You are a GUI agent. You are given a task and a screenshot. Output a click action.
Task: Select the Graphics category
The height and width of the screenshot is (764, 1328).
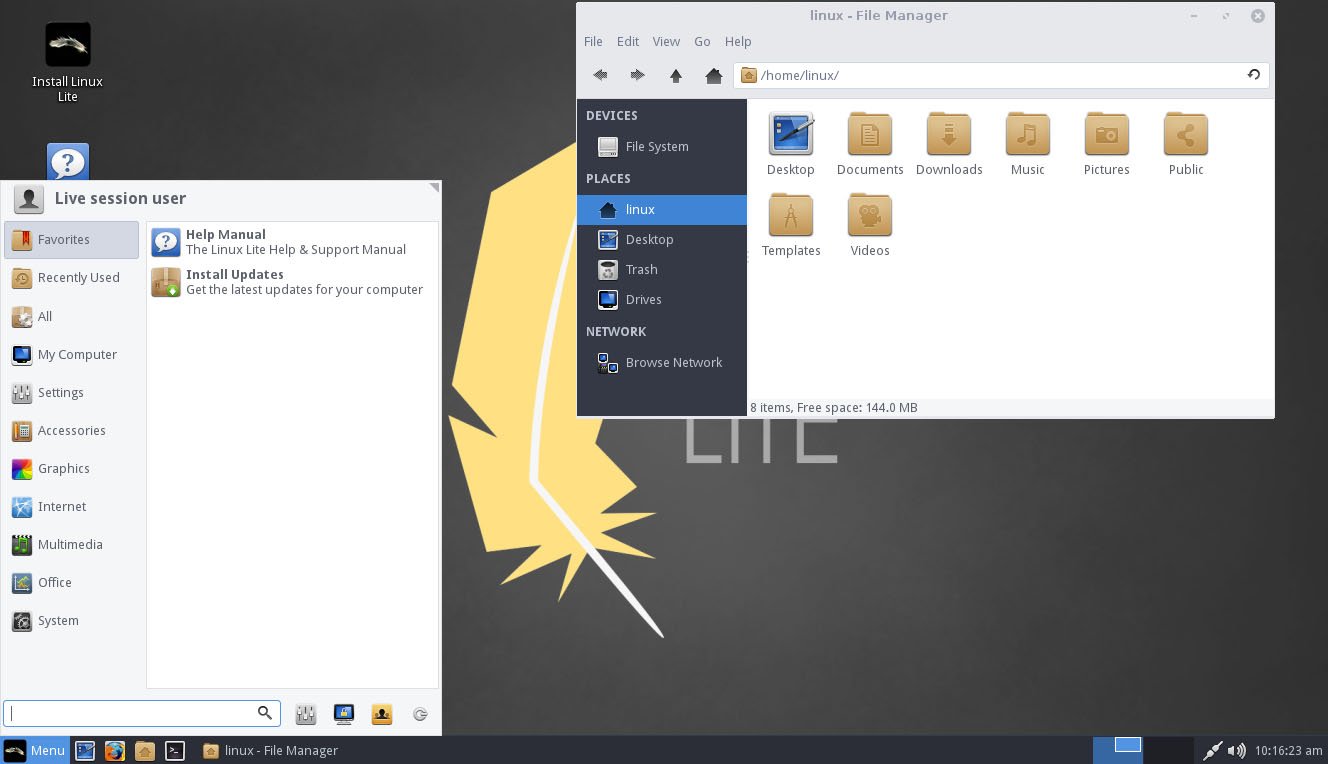click(x=72, y=468)
